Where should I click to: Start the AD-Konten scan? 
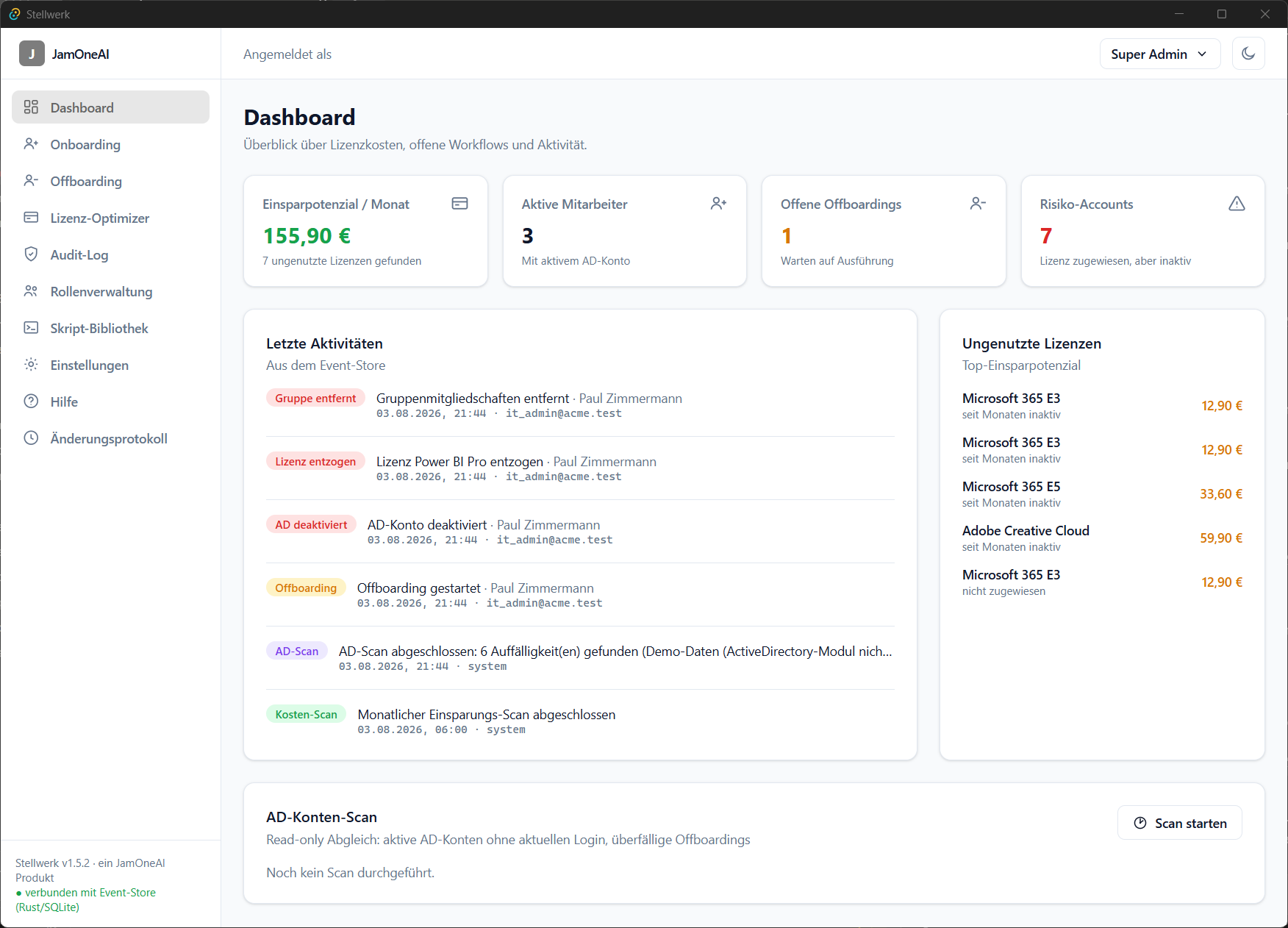1179,823
